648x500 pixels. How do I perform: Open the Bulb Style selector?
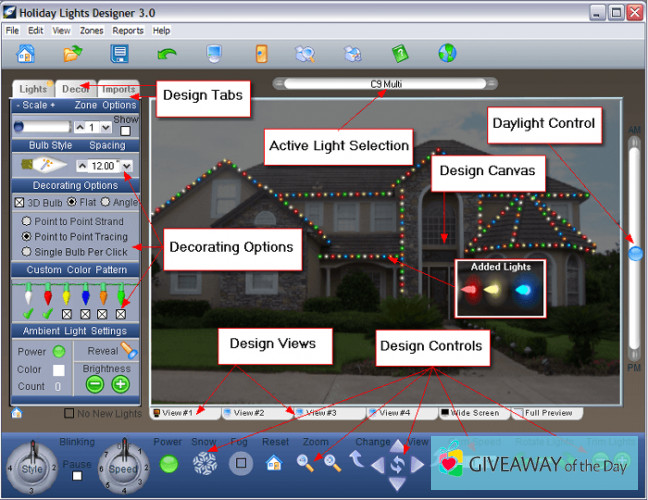point(40,164)
